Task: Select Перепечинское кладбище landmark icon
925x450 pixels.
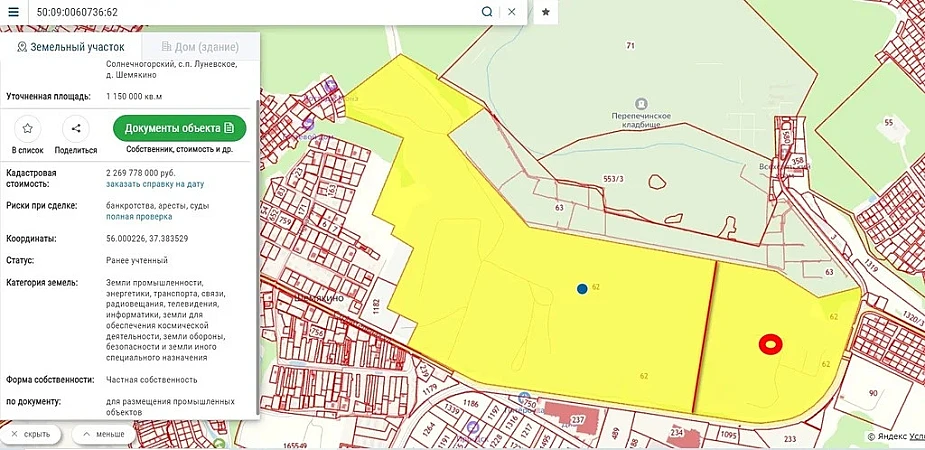Action: coord(641,103)
